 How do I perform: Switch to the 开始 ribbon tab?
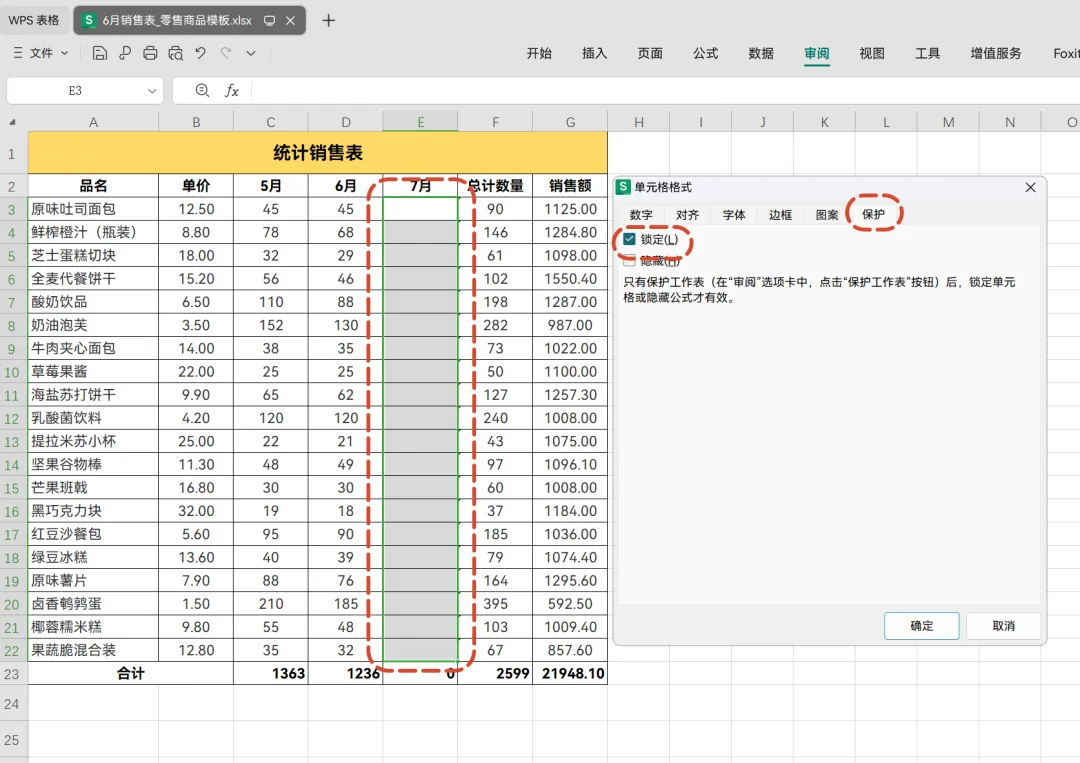pyautogui.click(x=539, y=53)
